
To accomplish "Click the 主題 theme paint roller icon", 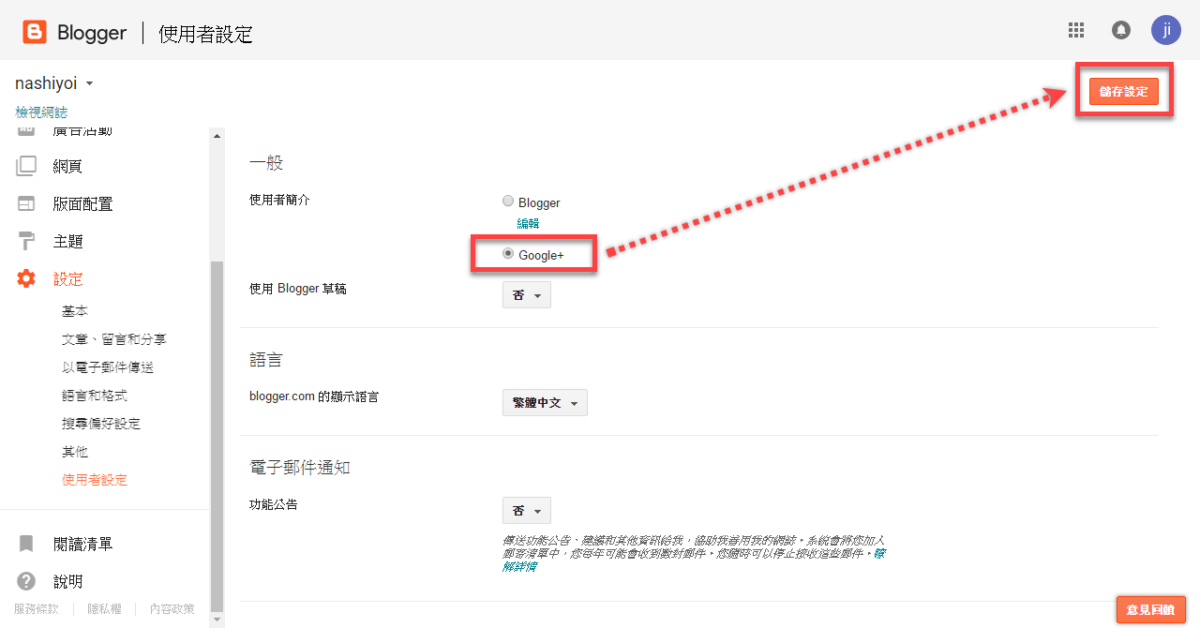I will (27, 241).
